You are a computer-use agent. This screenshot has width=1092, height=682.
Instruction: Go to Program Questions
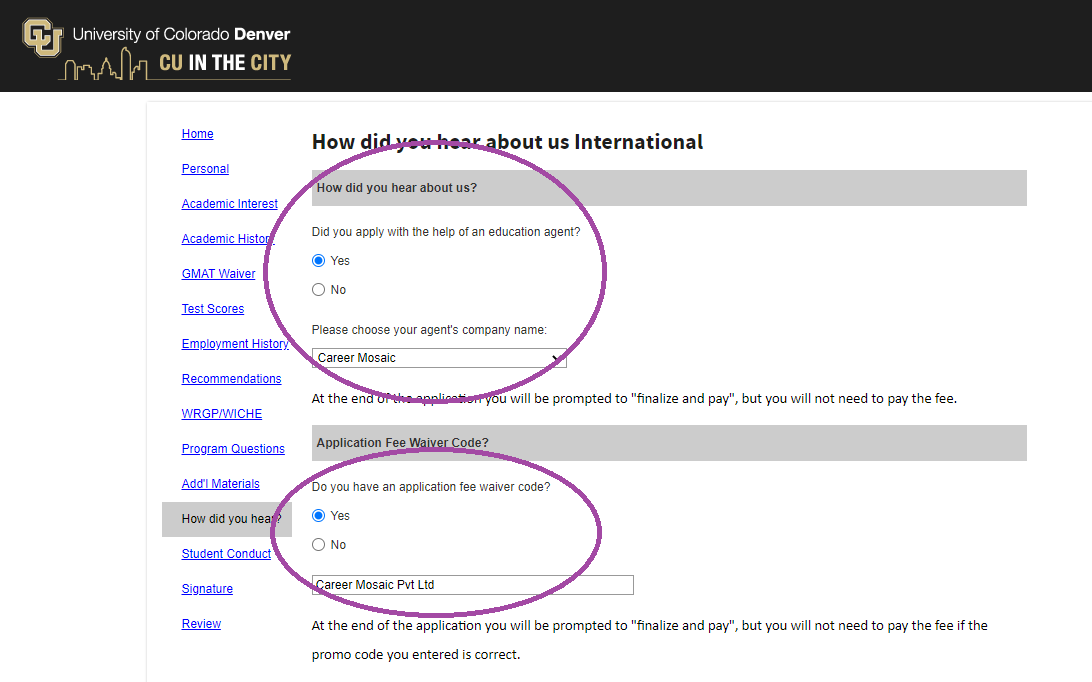[233, 449]
